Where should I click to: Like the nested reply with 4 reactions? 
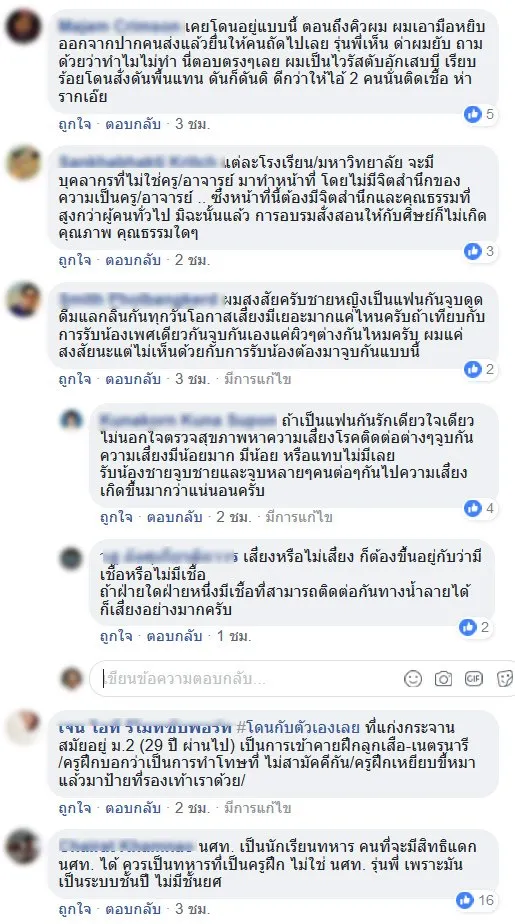pyautogui.click(x=116, y=517)
